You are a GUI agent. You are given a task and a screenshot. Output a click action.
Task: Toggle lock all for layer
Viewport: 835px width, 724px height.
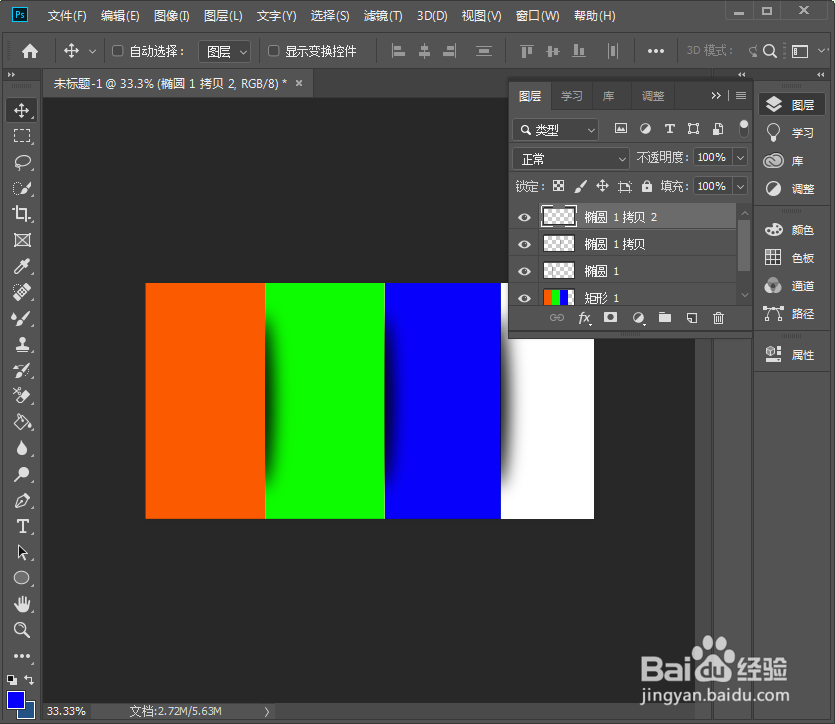646,186
